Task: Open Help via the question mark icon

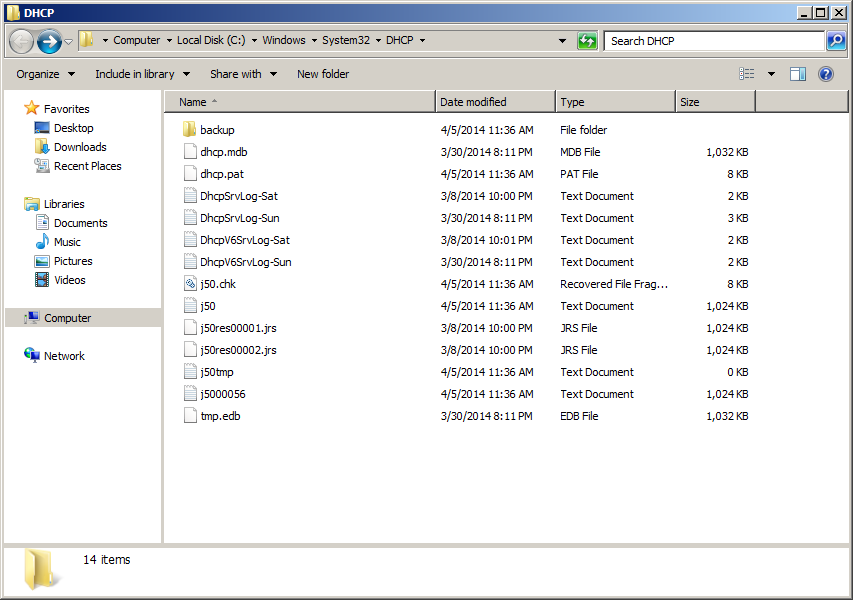Action: click(x=823, y=73)
